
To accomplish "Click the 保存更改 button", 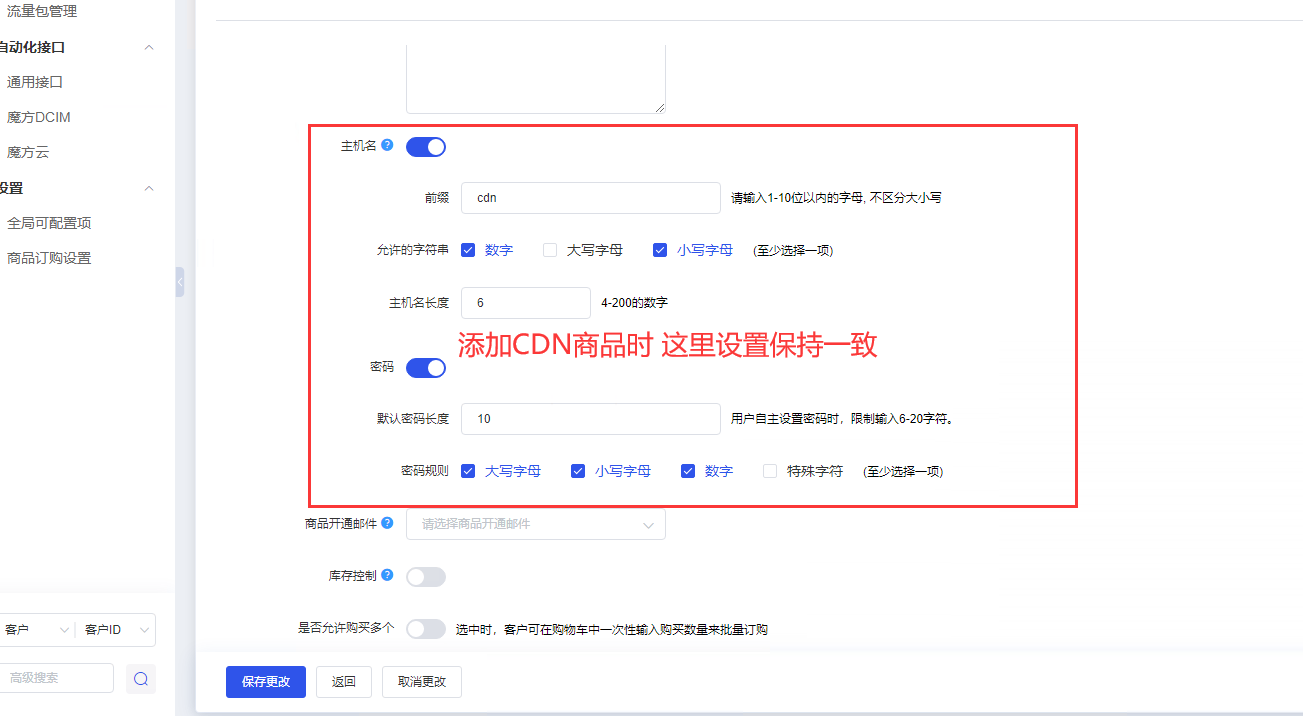I will [266, 682].
